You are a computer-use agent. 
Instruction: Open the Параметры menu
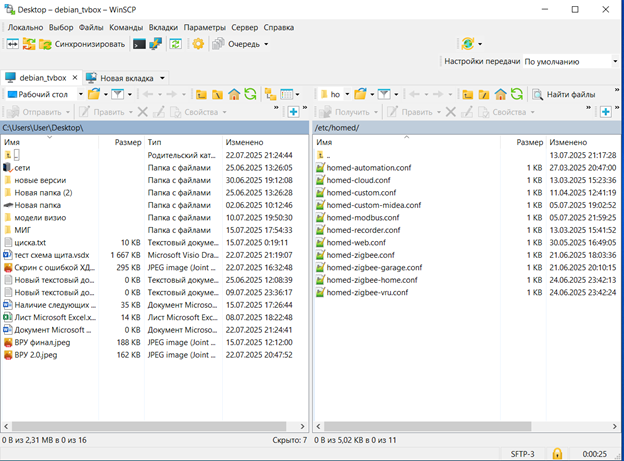click(x=205, y=27)
